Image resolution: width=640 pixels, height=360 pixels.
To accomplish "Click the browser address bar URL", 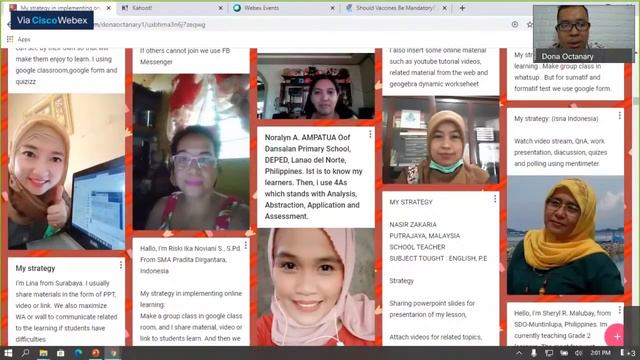I will [x=149, y=24].
